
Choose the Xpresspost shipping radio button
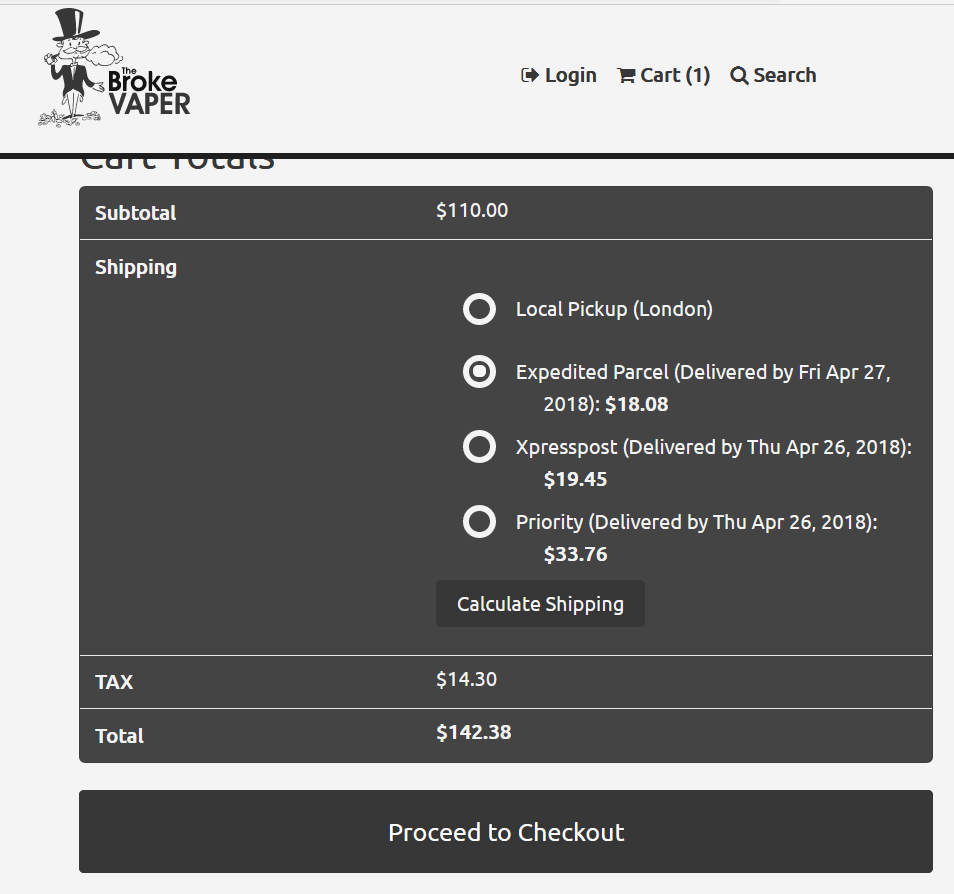point(479,447)
